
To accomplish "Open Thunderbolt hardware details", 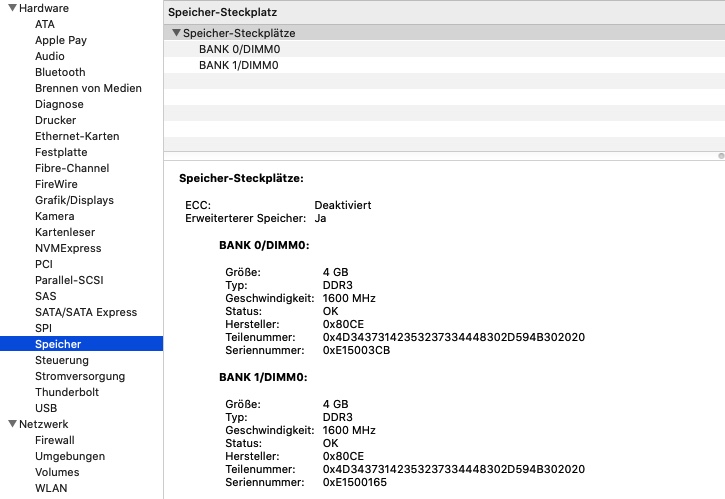I will coord(67,392).
